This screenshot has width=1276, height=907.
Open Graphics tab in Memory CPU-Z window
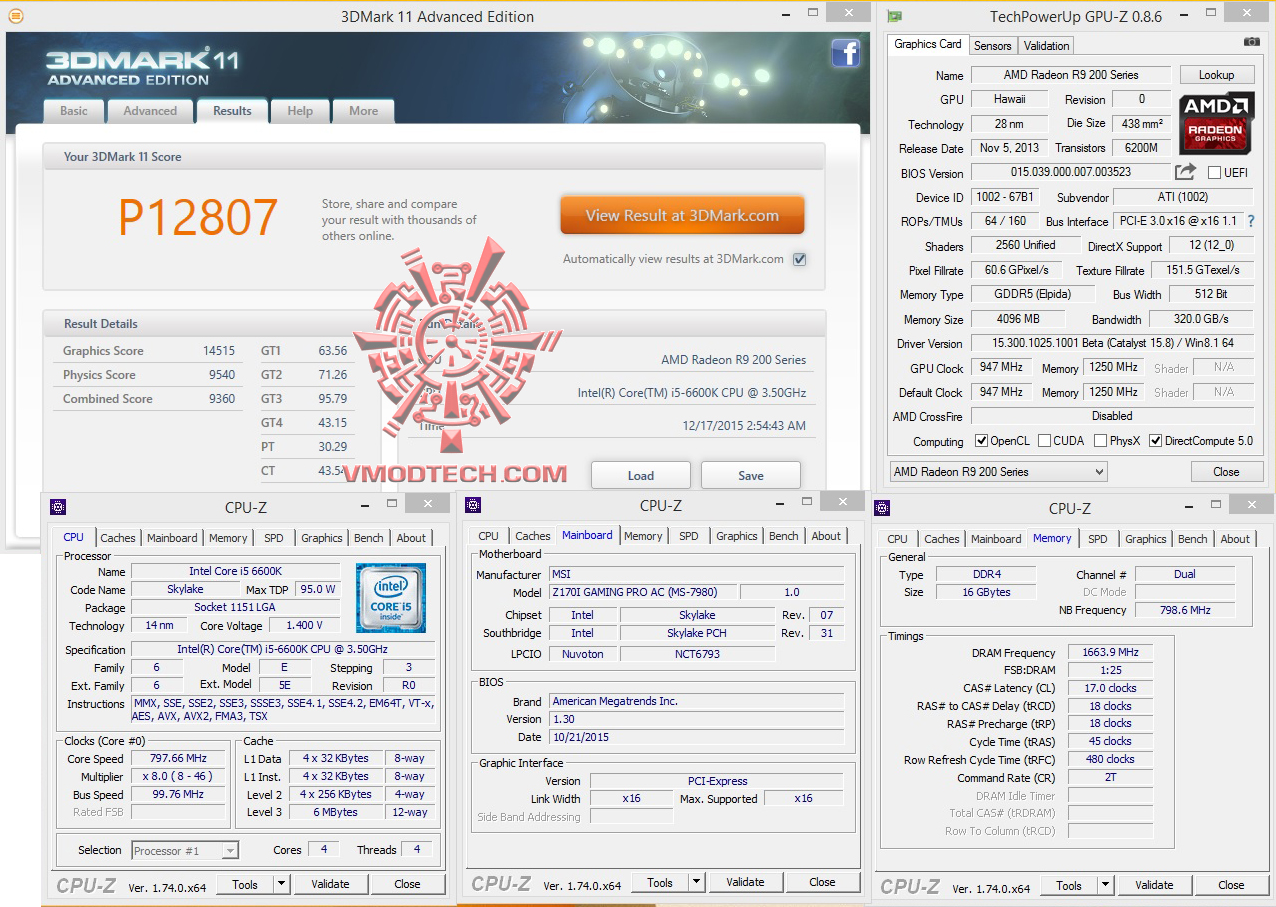click(x=1146, y=539)
